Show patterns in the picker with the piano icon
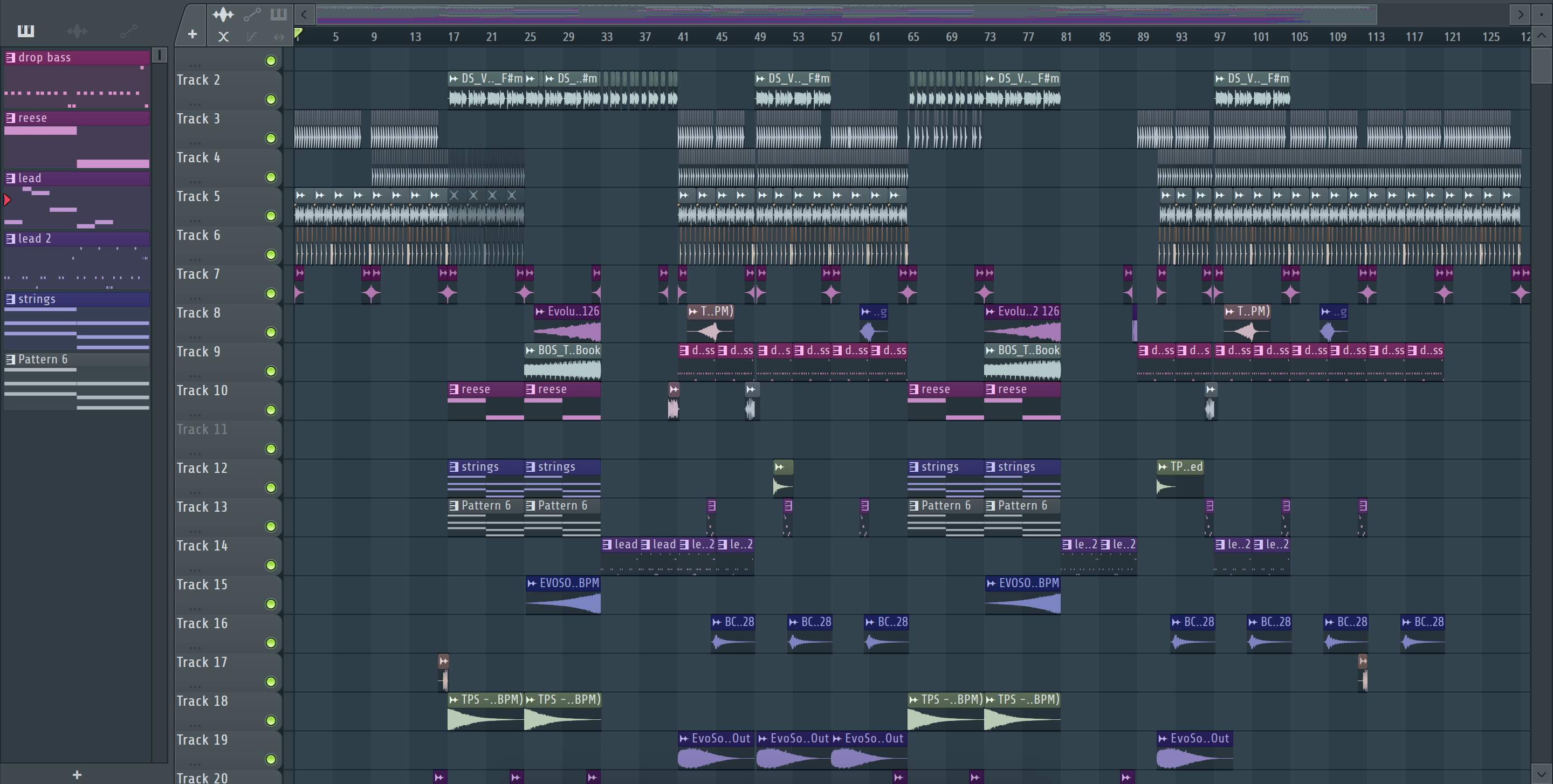This screenshot has height=784, width=1553. coord(26,31)
